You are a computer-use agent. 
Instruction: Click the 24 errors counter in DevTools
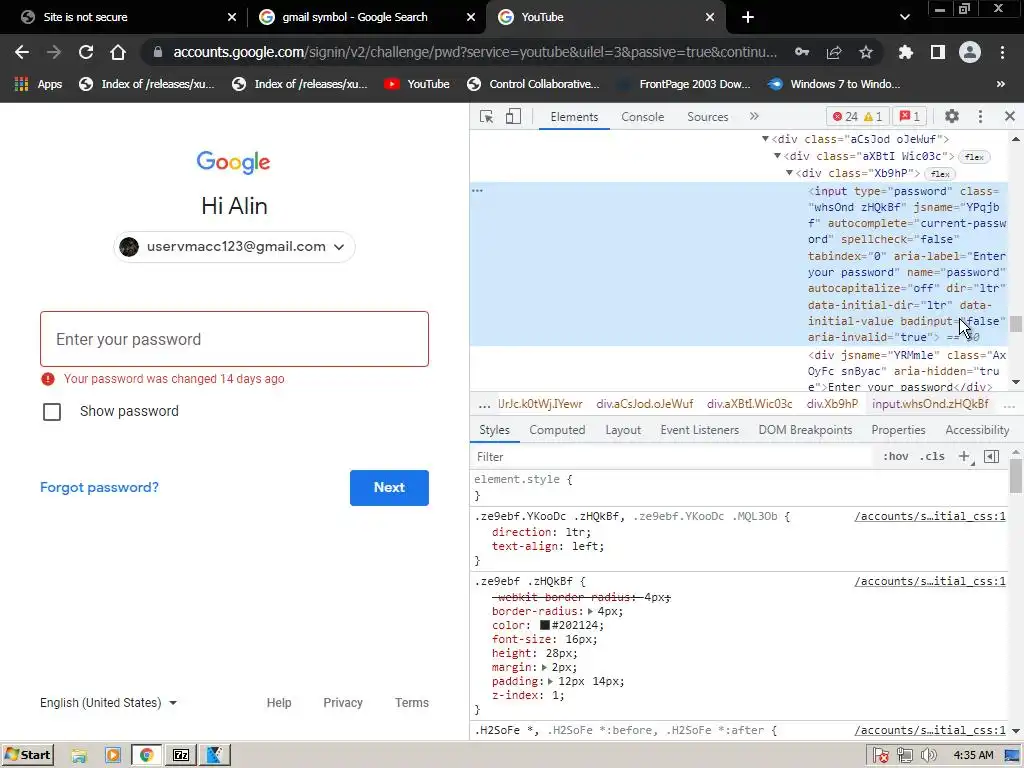pyautogui.click(x=845, y=117)
